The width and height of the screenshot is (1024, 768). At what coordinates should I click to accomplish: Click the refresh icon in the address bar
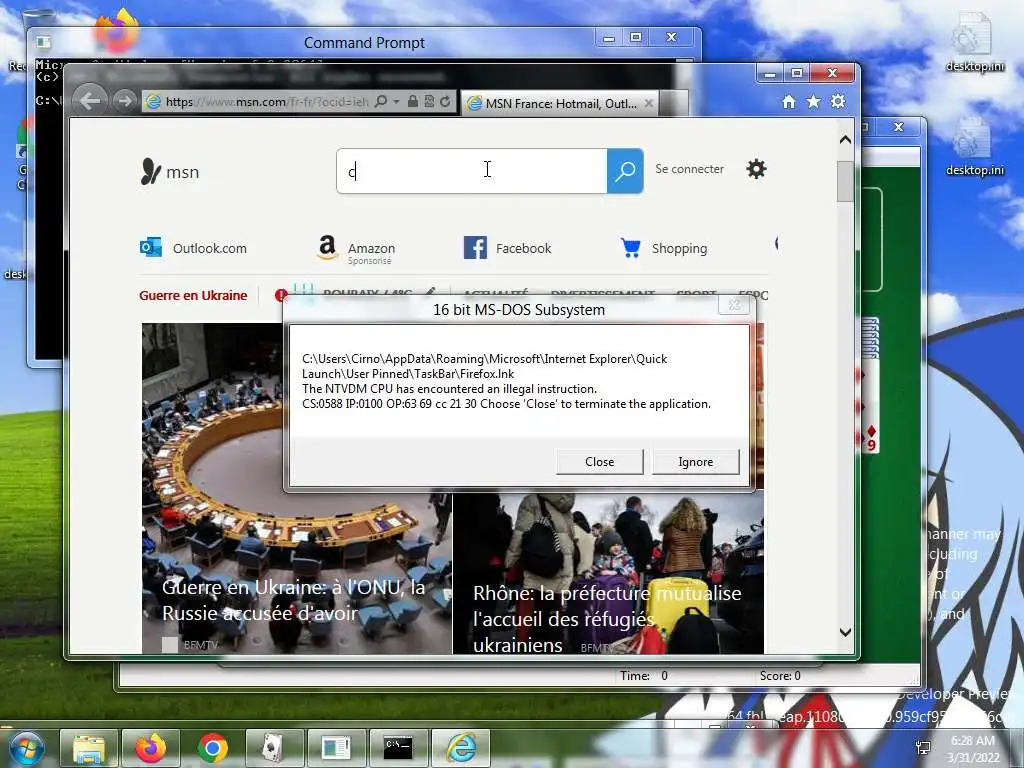(445, 101)
